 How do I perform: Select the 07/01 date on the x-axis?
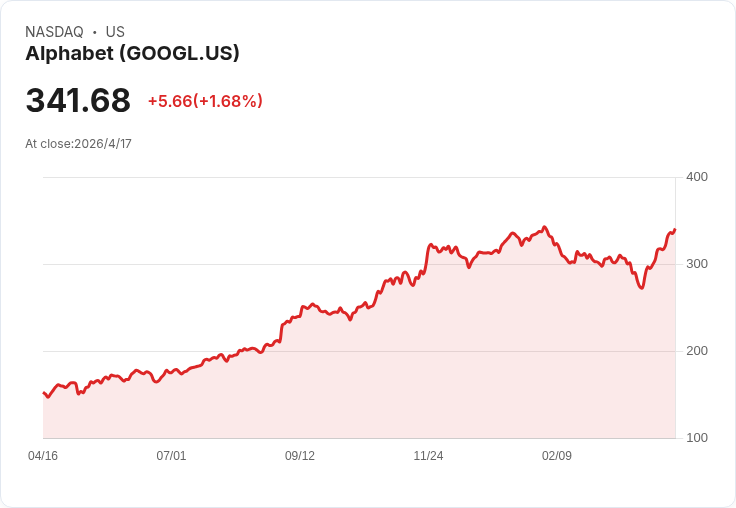coord(171,456)
